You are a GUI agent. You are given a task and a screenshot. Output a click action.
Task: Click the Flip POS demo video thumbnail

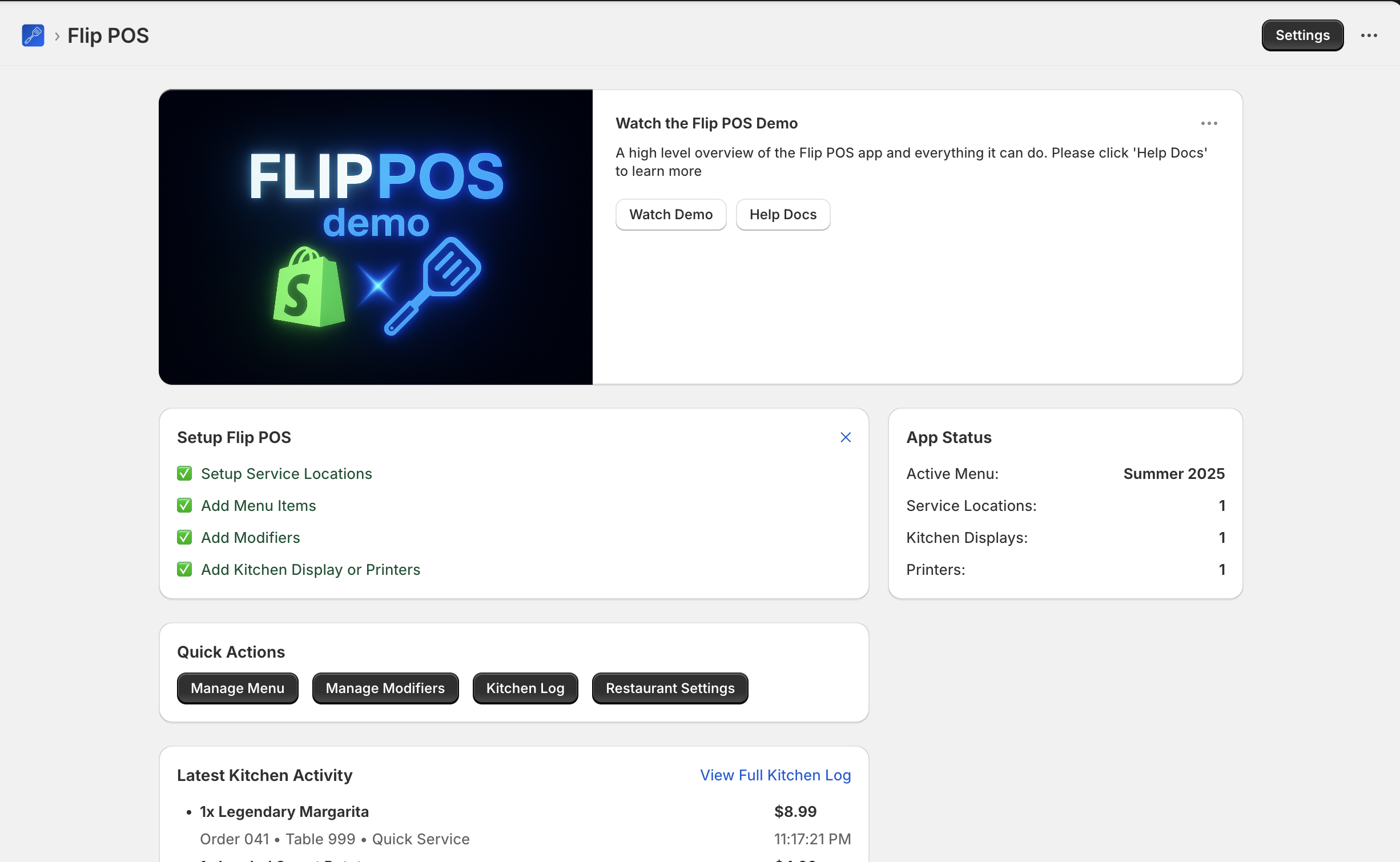point(376,236)
